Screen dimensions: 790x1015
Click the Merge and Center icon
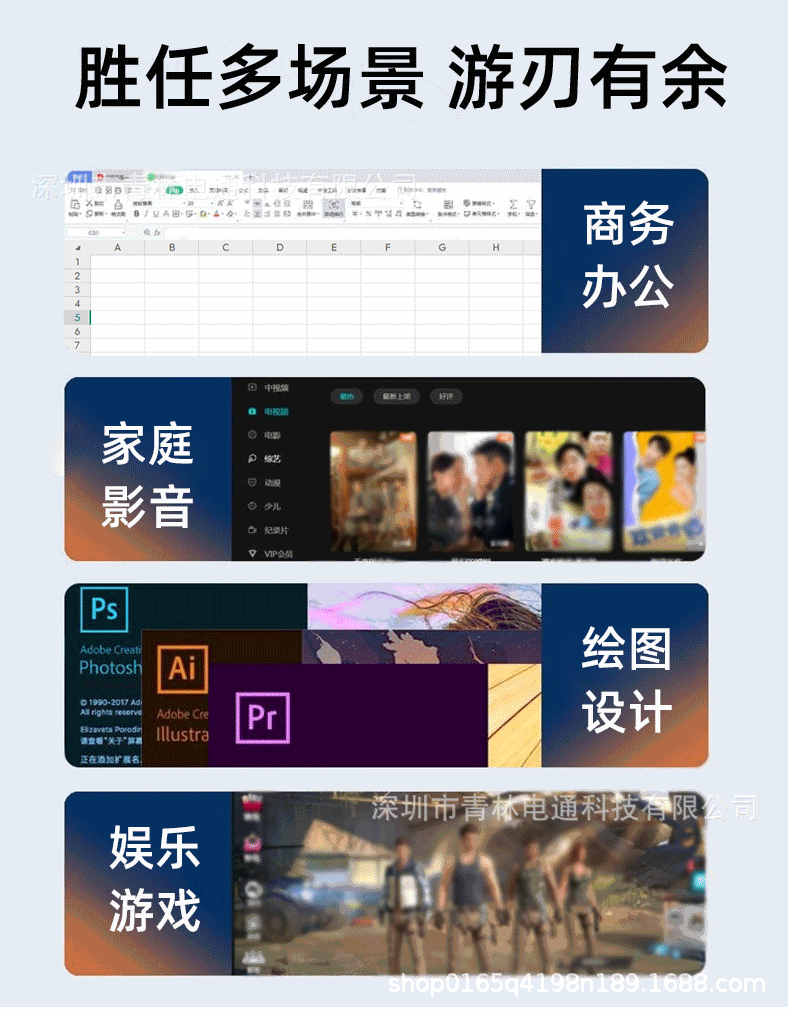pyautogui.click(x=308, y=205)
